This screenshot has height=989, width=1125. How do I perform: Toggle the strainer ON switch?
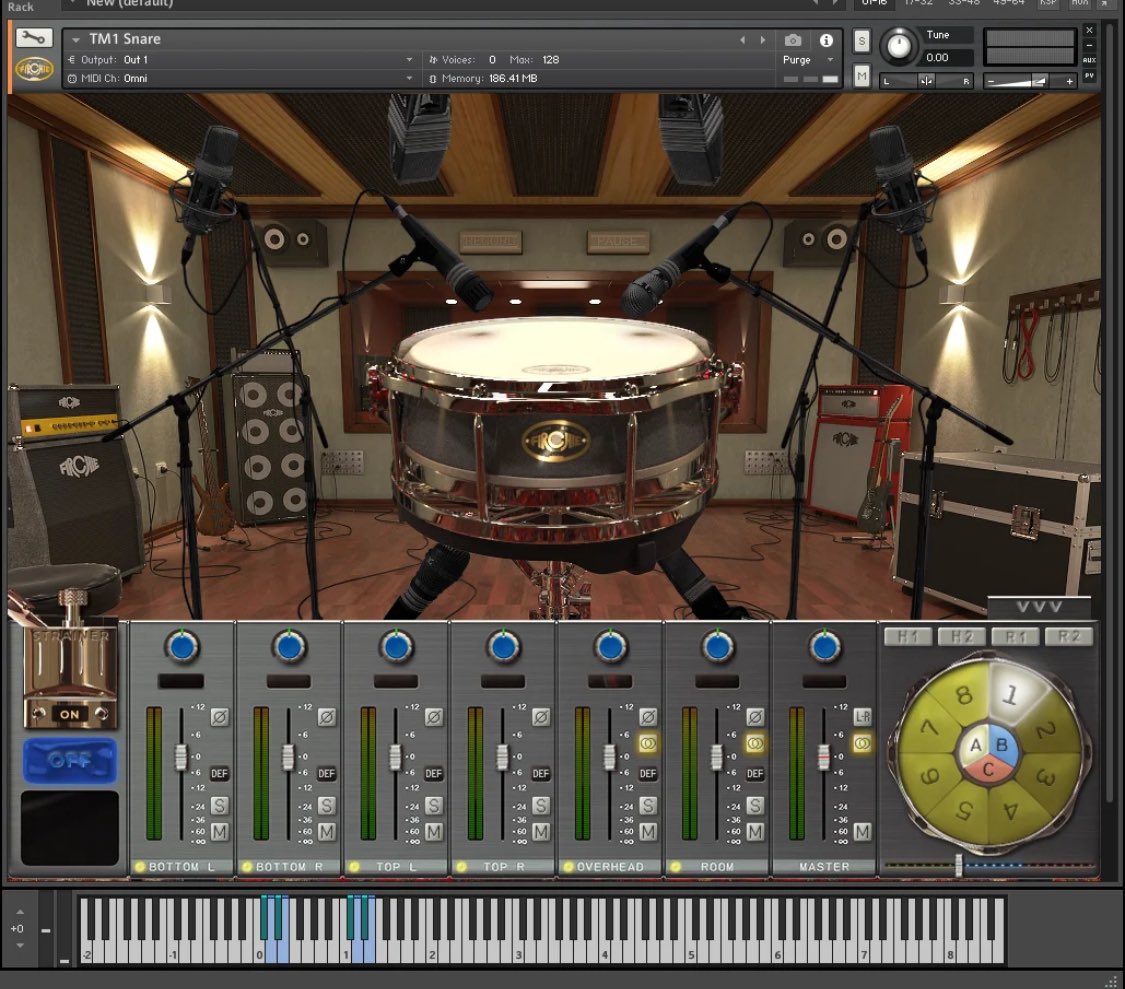70,714
